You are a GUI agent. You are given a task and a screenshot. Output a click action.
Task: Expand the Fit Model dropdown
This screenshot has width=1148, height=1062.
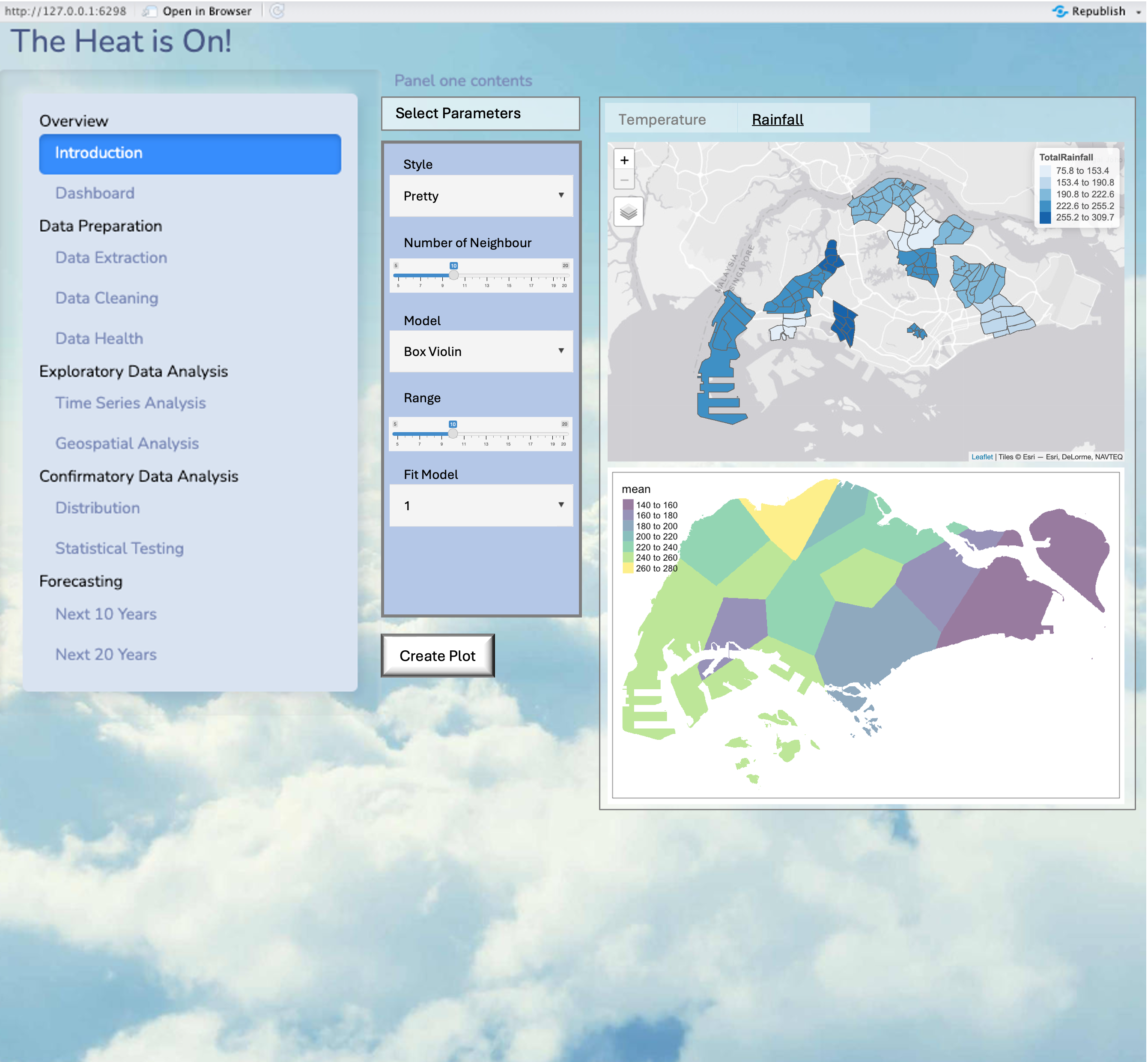click(481, 506)
